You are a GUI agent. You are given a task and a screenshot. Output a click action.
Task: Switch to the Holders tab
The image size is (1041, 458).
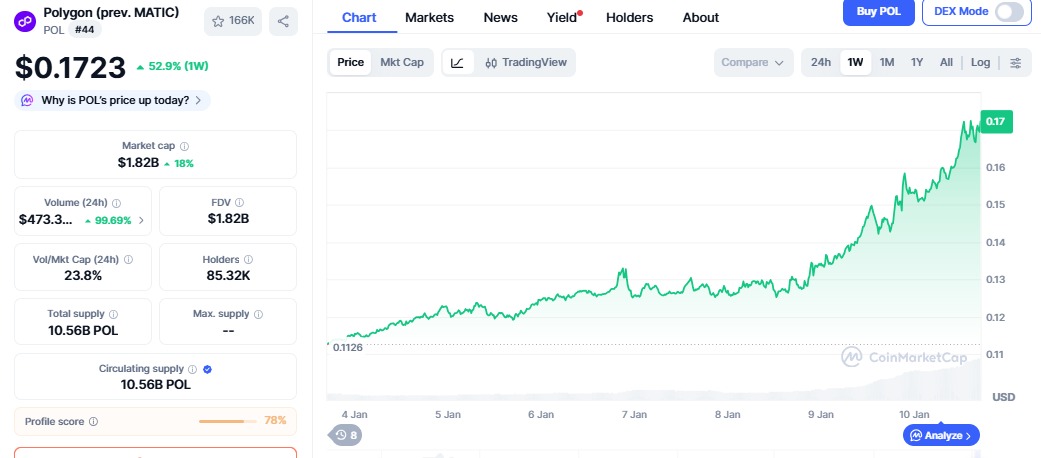(629, 17)
